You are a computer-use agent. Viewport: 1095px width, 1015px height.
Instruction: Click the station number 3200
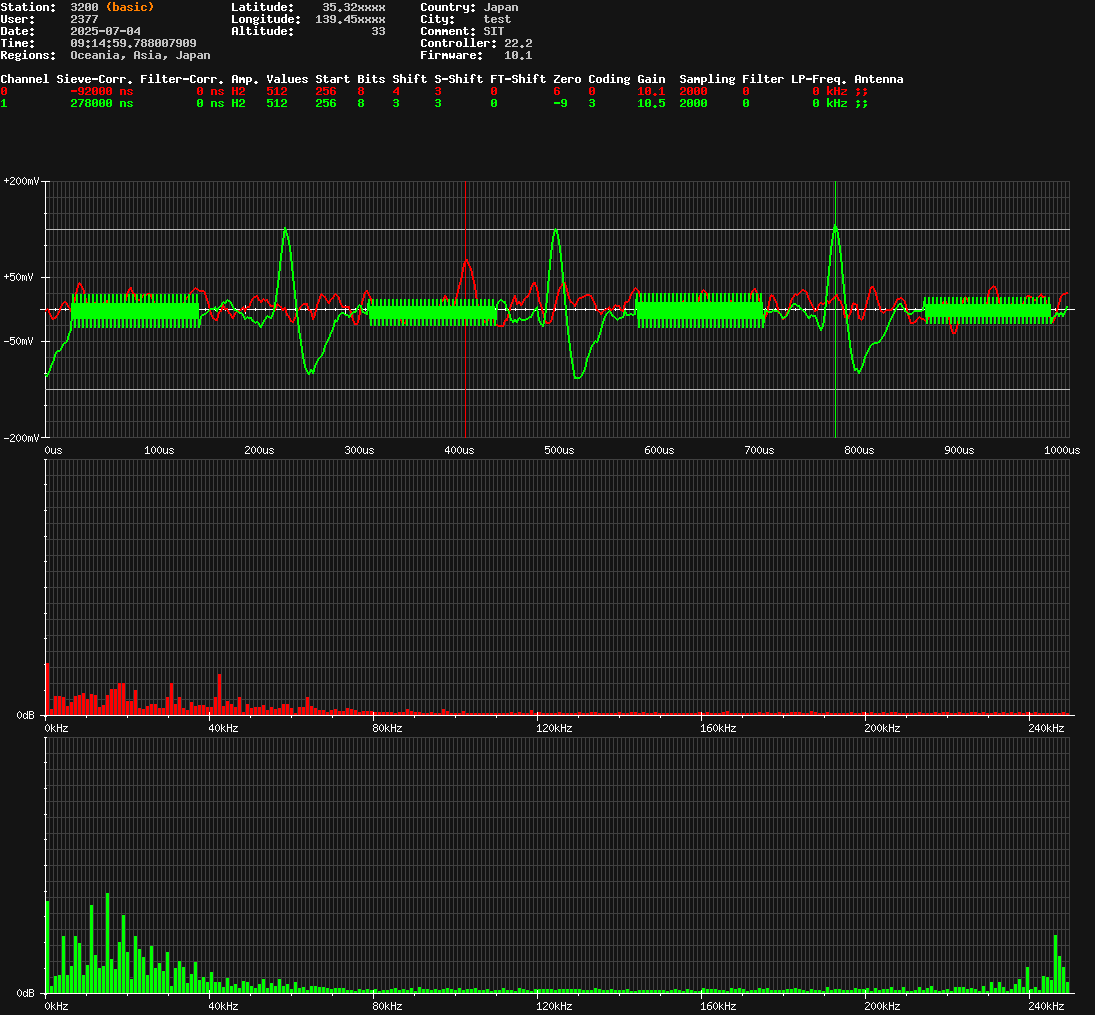(84, 7)
